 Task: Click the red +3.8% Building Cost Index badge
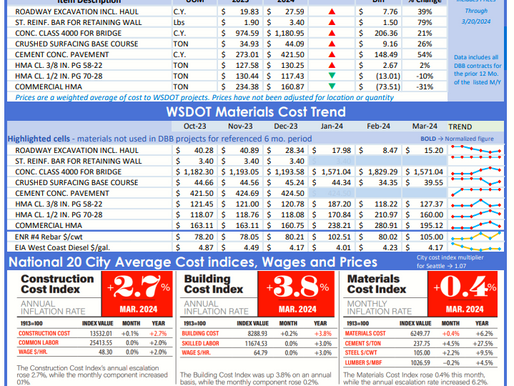[x=296, y=294]
